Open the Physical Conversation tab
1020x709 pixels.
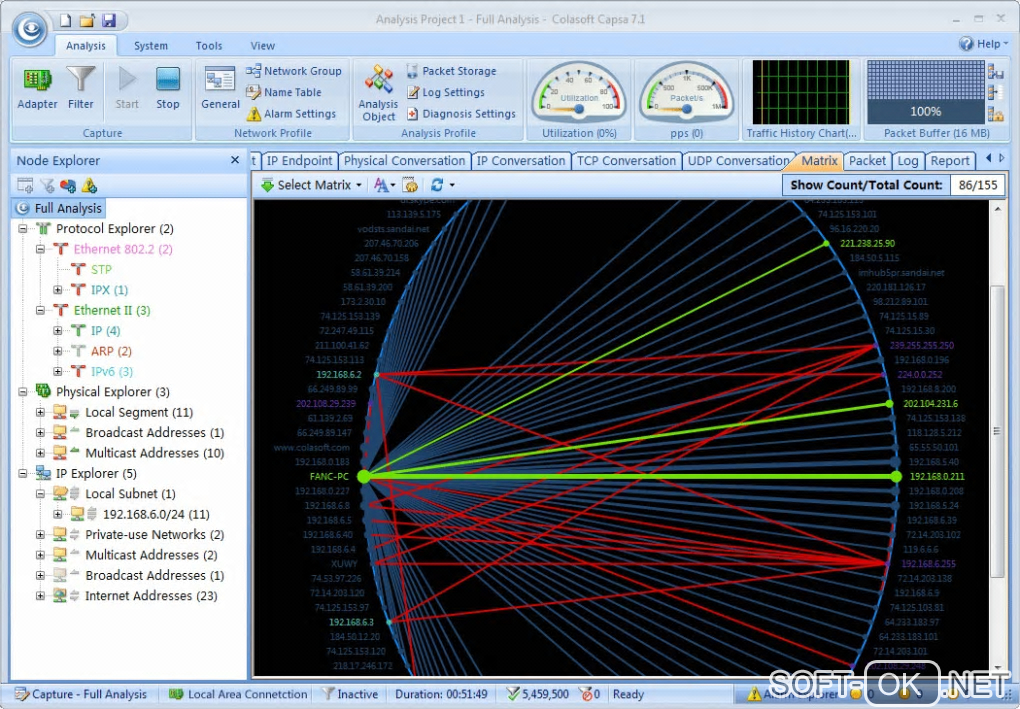pyautogui.click(x=405, y=161)
